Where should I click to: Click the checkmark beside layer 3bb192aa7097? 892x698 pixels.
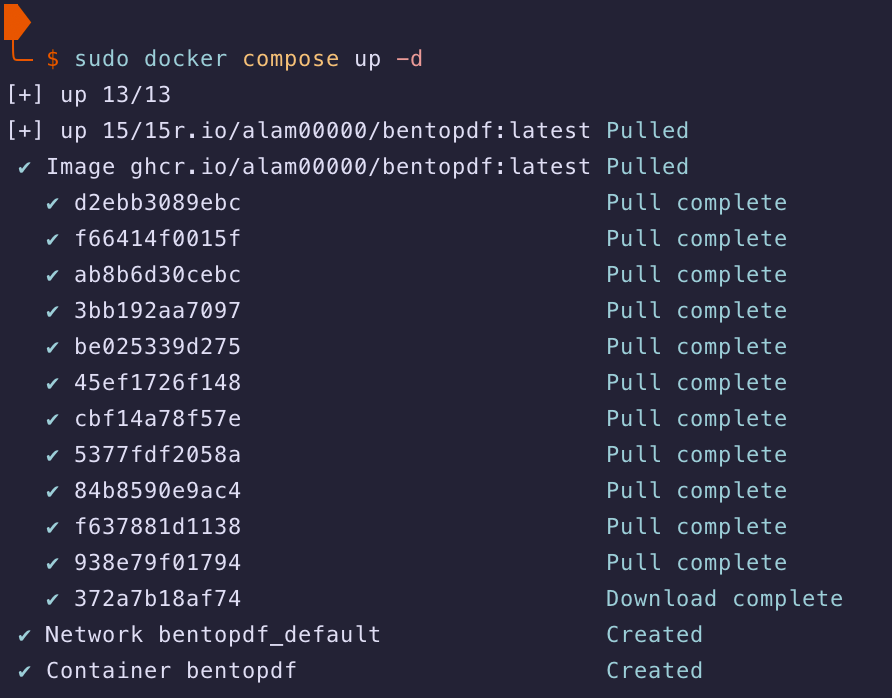coord(53,311)
